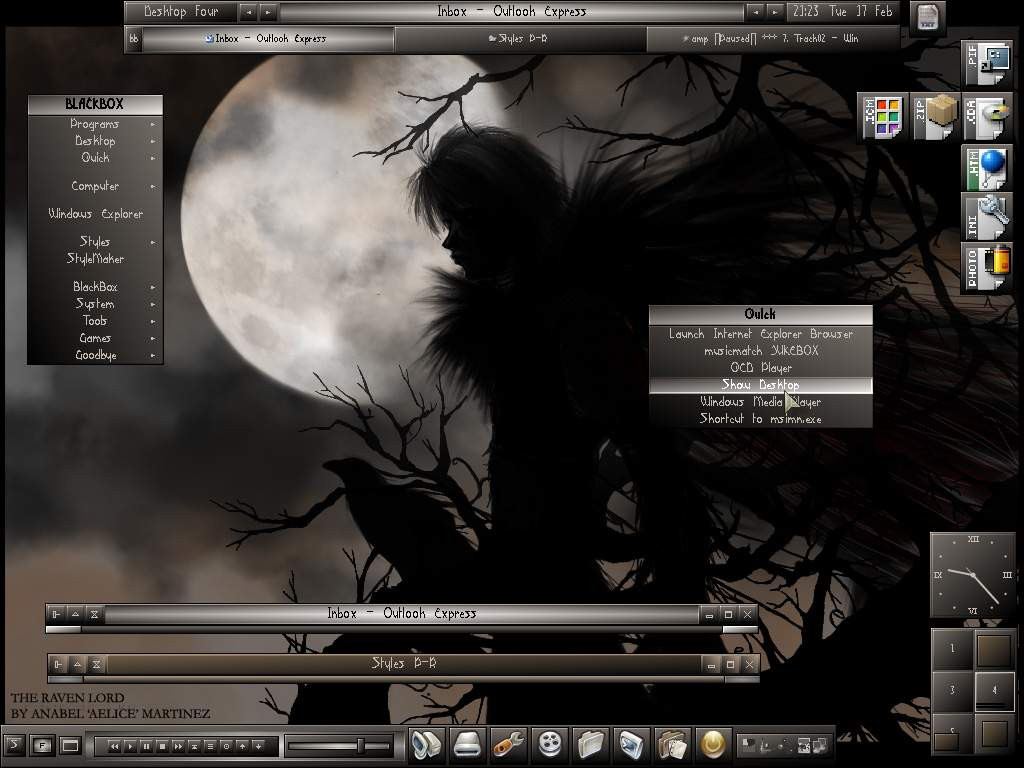This screenshot has width=1024, height=768.
Task: Click the fast-forward button in the player bar
Action: [x=178, y=746]
